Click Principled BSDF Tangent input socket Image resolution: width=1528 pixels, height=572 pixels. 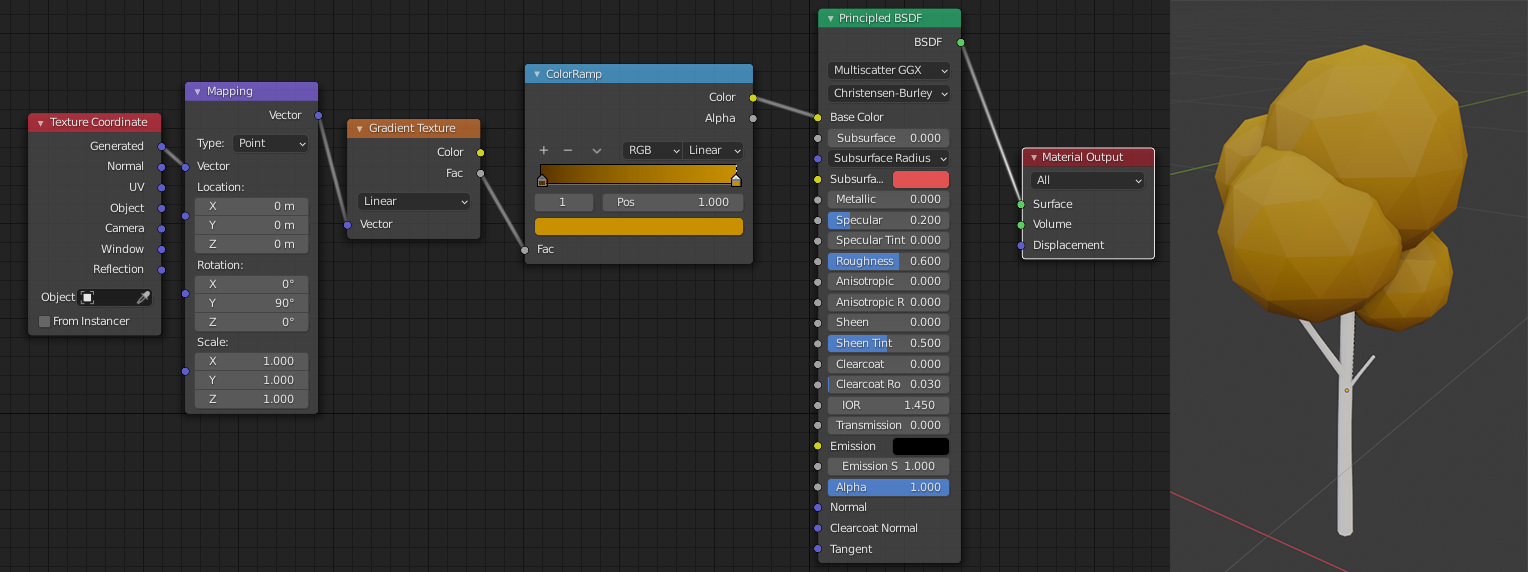coord(818,549)
